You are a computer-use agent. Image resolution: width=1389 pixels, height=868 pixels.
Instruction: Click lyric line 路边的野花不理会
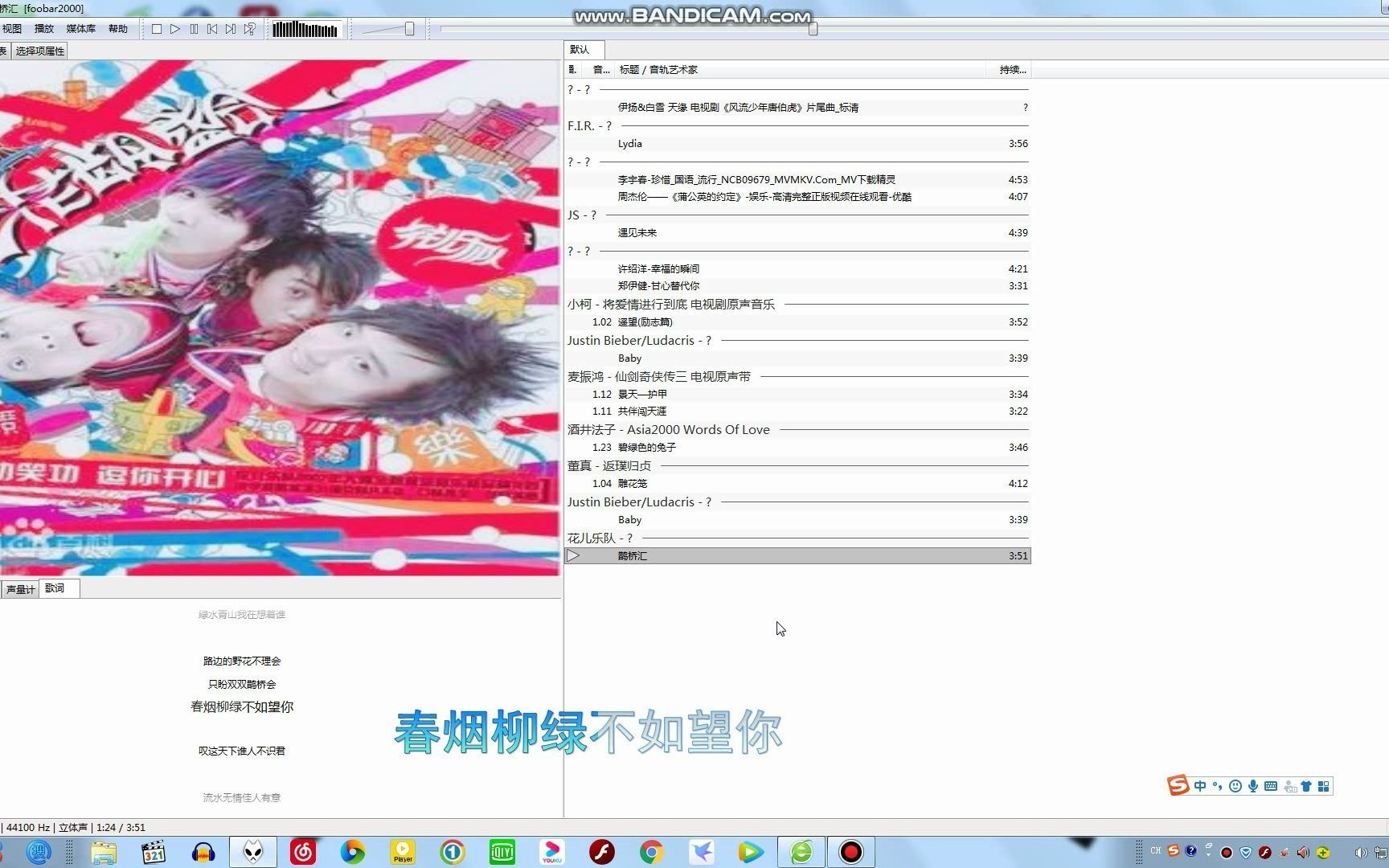pos(242,661)
